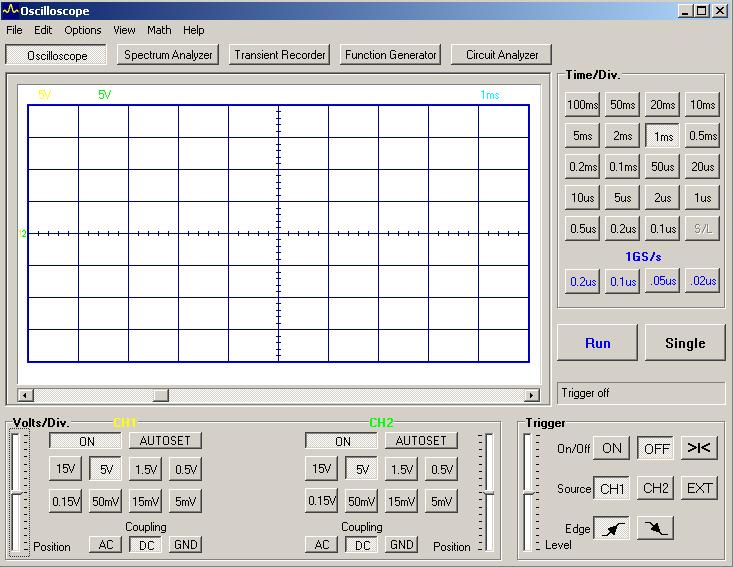Set CH2 volts/div to 15mV
The height and width of the screenshot is (567, 733).
pyautogui.click(x=401, y=502)
